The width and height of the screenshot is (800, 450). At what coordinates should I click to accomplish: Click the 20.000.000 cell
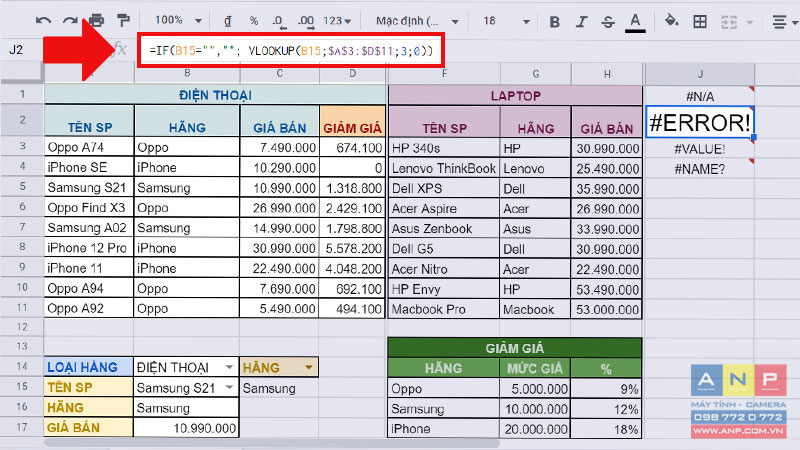click(535, 429)
